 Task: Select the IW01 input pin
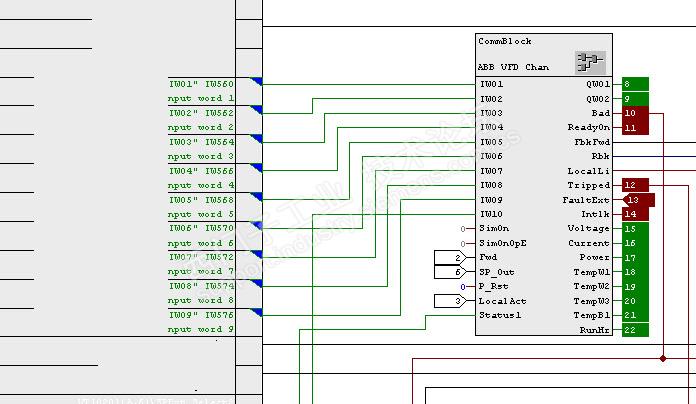click(491, 84)
